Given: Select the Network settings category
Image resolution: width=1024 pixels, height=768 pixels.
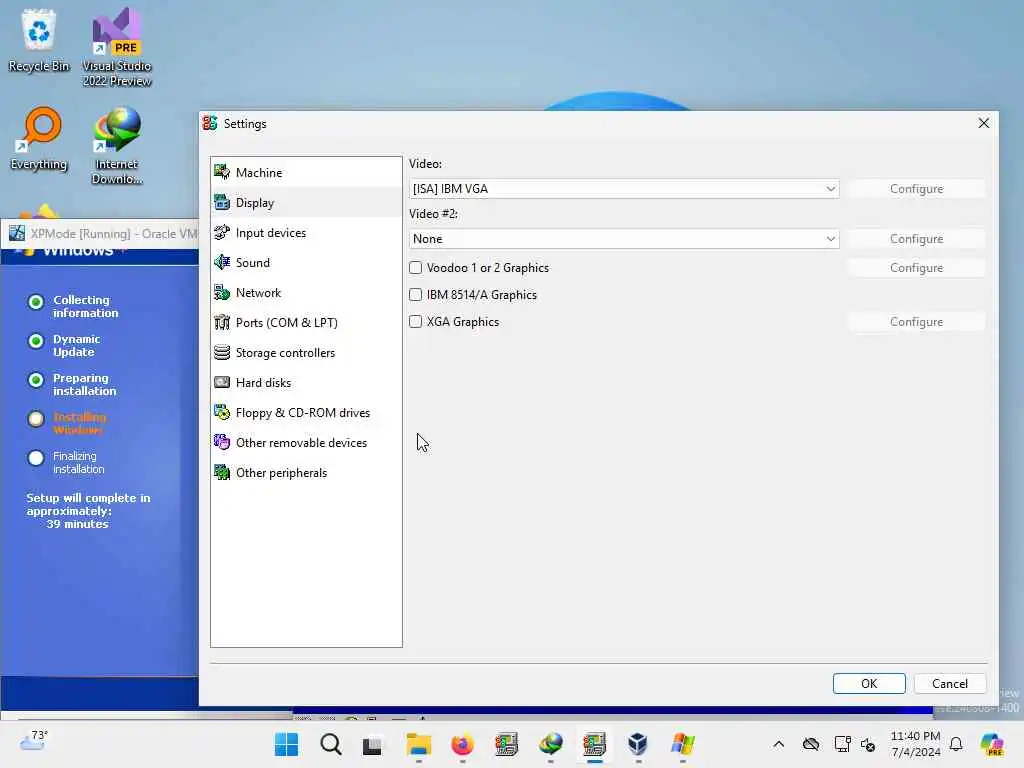Looking at the screenshot, I should (x=306, y=293).
